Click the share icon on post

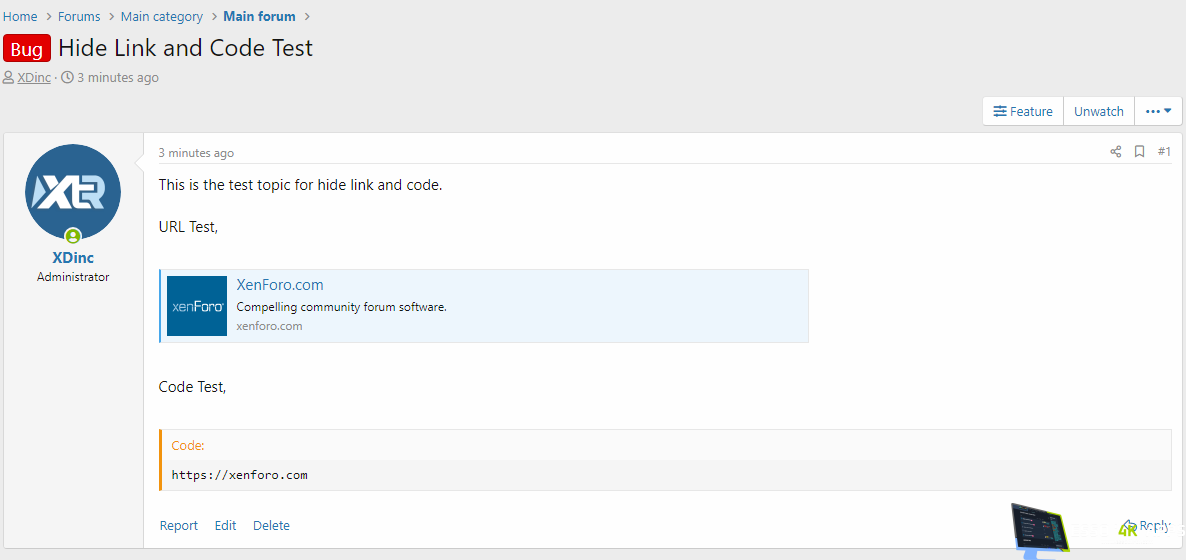1115,152
